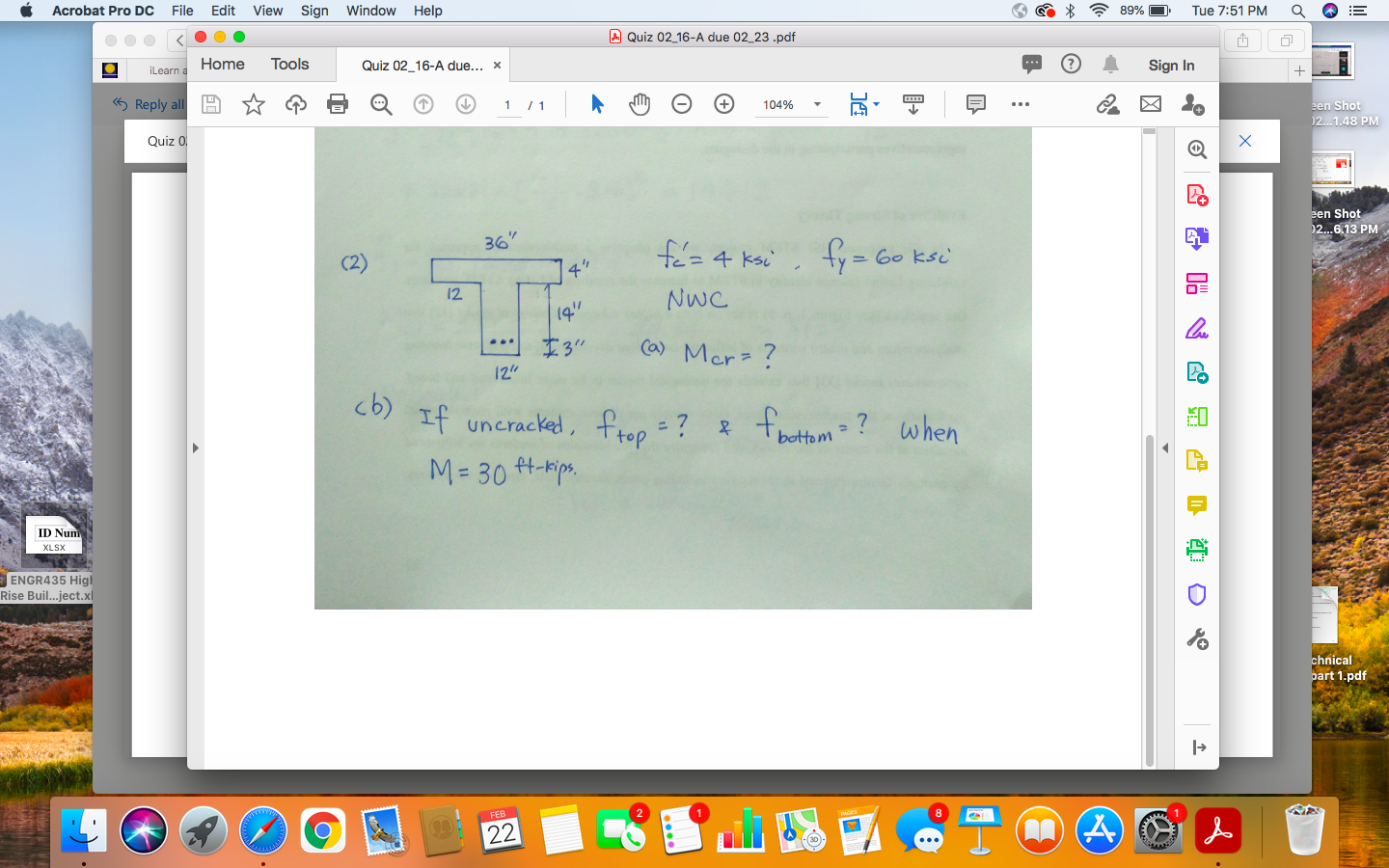Share with others person icon
The width and height of the screenshot is (1389, 868).
[1193, 104]
